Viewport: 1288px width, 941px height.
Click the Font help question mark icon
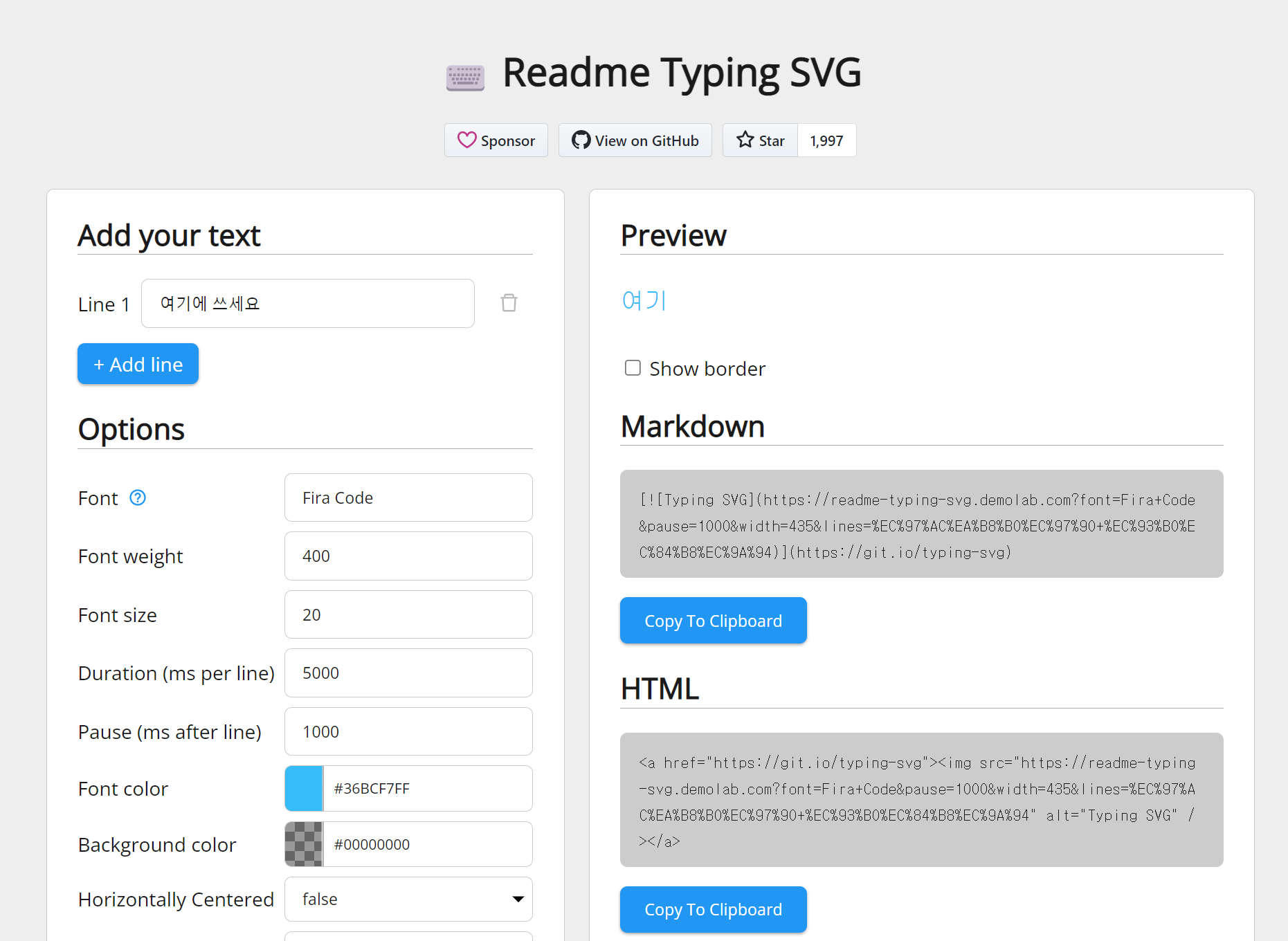coord(138,497)
